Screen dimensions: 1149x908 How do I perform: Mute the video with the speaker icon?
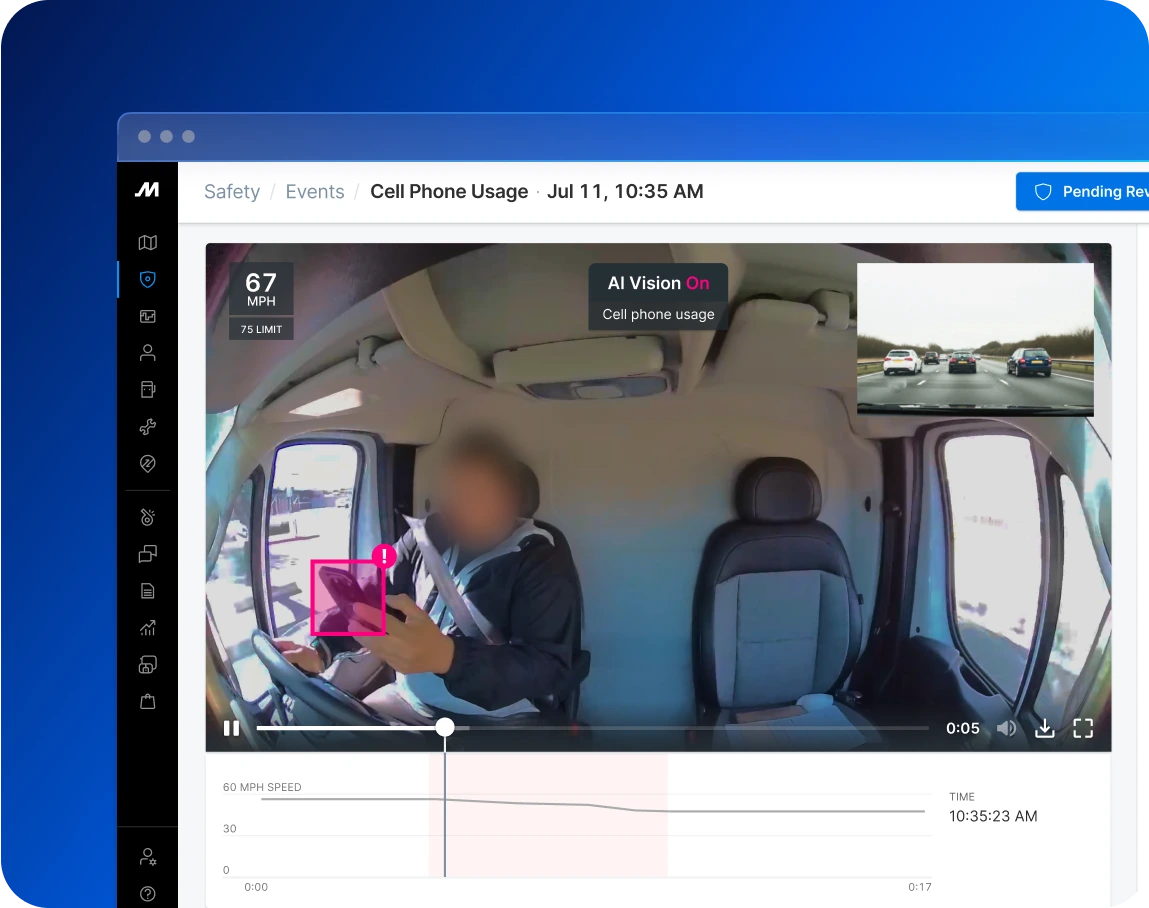1006,728
